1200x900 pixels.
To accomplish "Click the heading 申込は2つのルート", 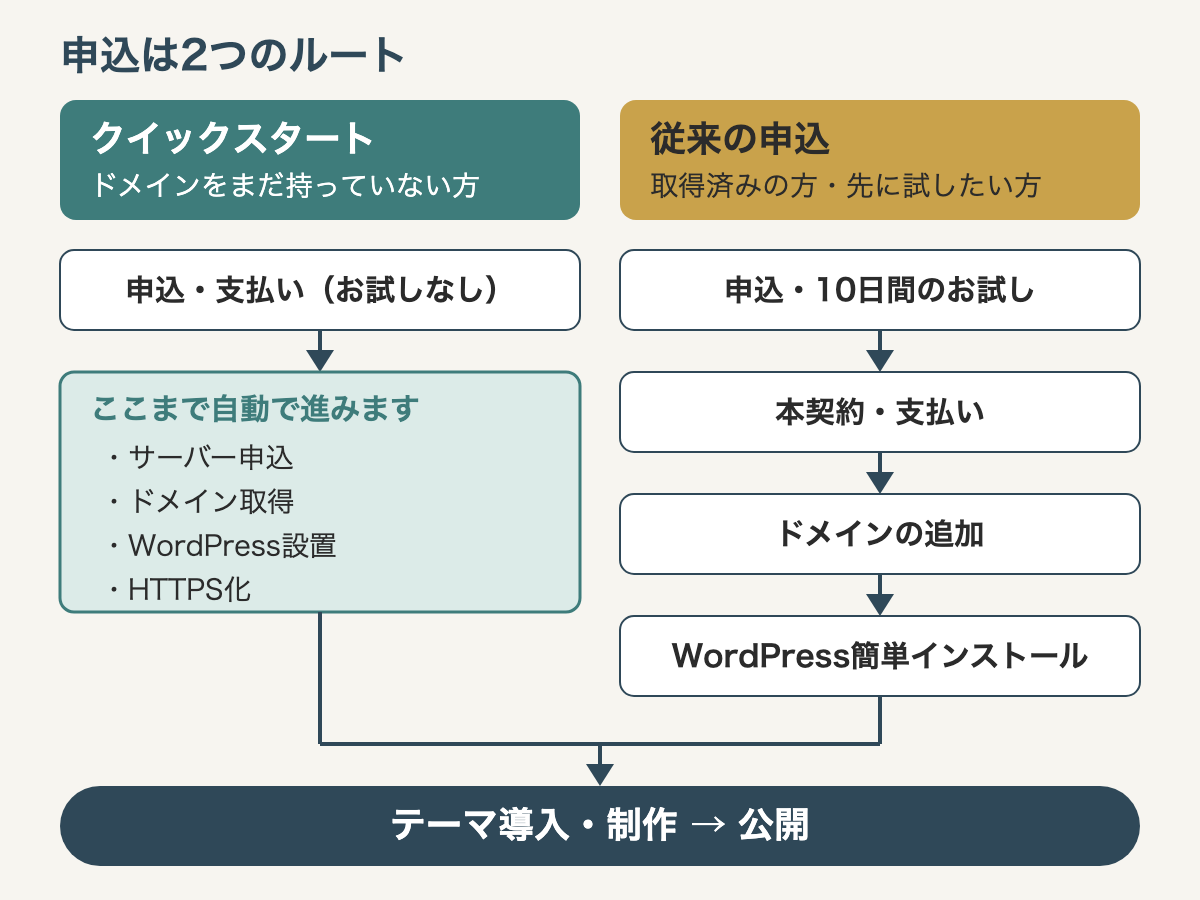I will (x=233, y=56).
